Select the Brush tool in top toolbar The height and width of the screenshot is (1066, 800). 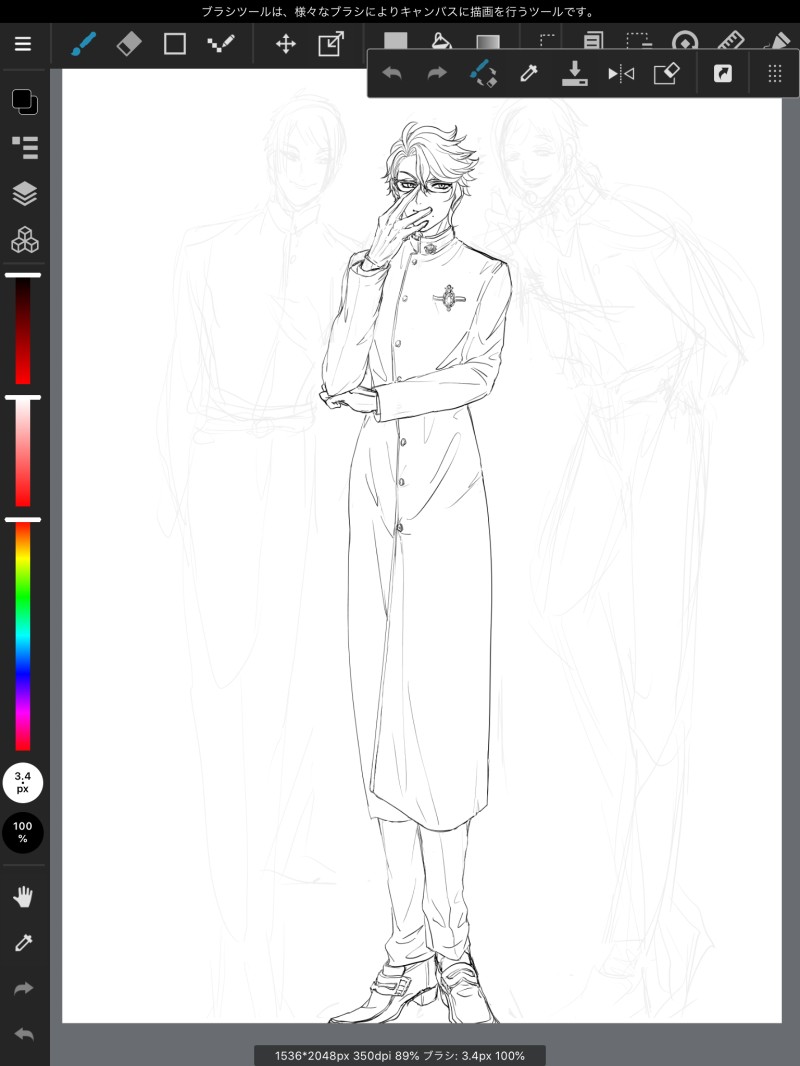pos(84,44)
